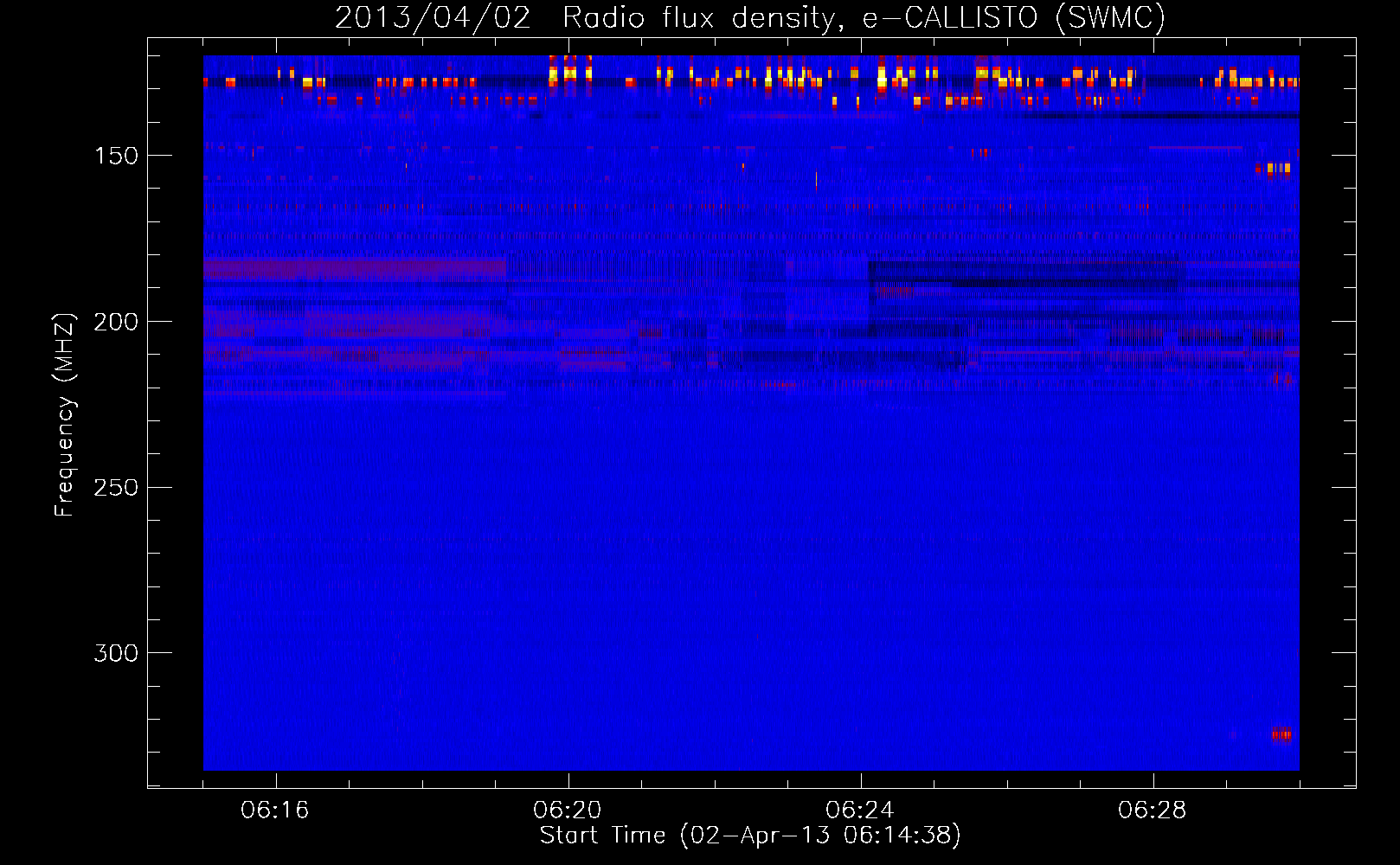Click the 200 frequency tick label

point(116,322)
